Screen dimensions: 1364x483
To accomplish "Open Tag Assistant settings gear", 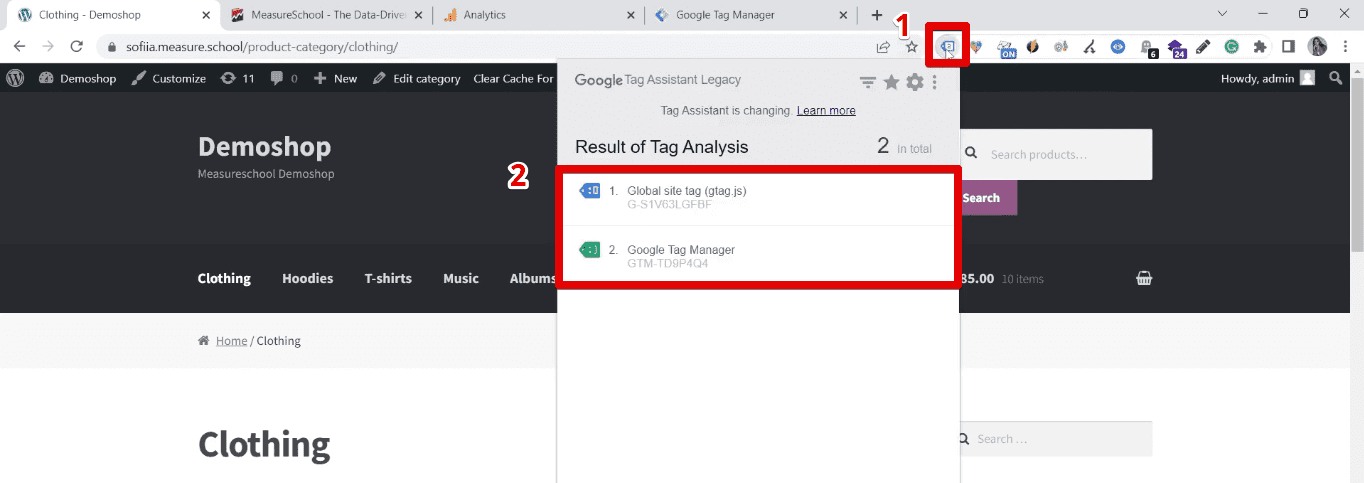I will (914, 82).
